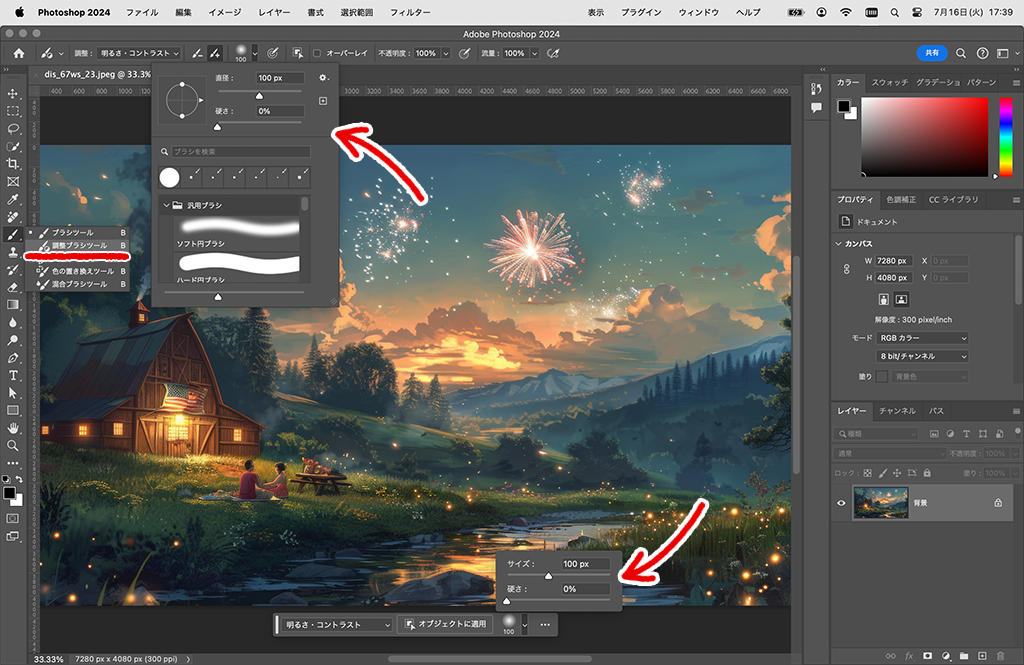
Task: Collapse the カンバス section
Action: pyautogui.click(x=839, y=244)
